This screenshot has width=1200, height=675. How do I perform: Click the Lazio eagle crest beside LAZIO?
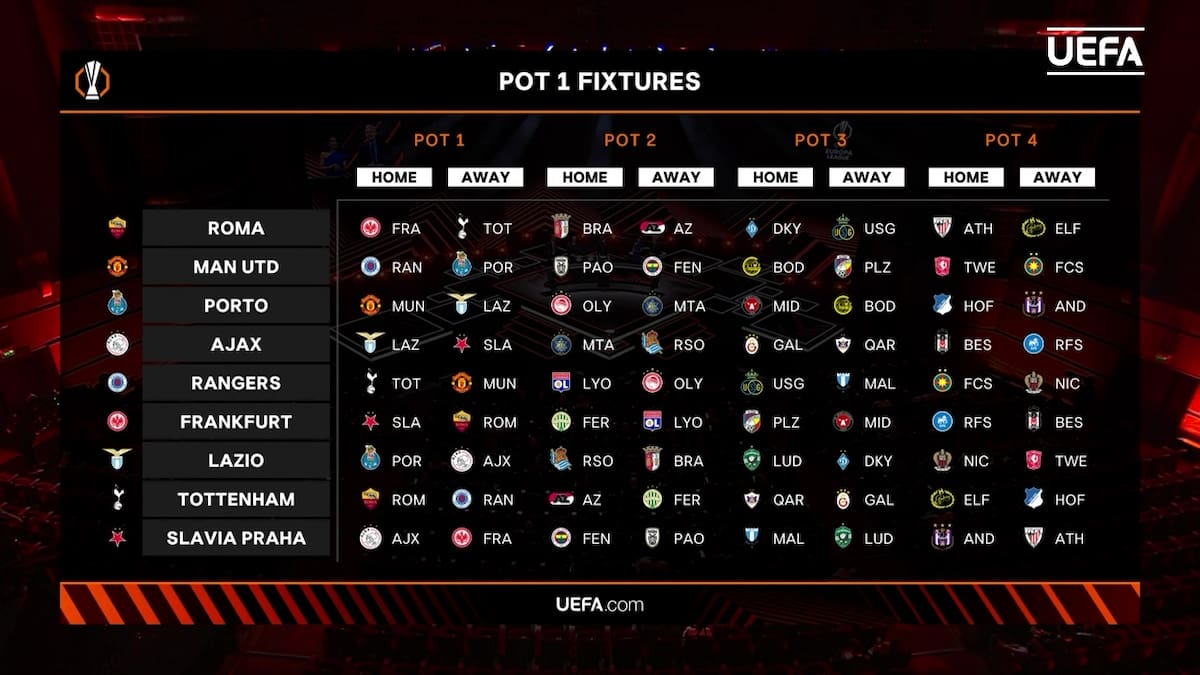tap(118, 460)
